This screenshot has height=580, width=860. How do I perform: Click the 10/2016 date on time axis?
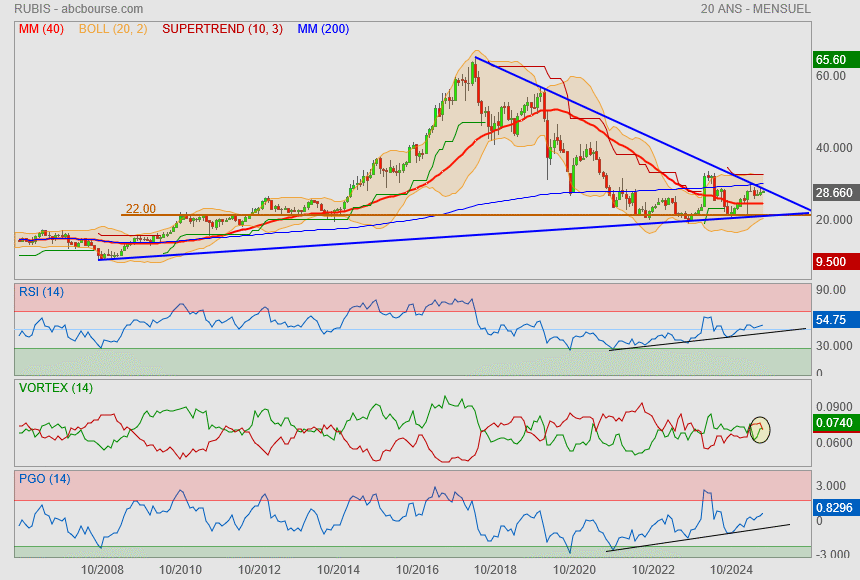416,569
